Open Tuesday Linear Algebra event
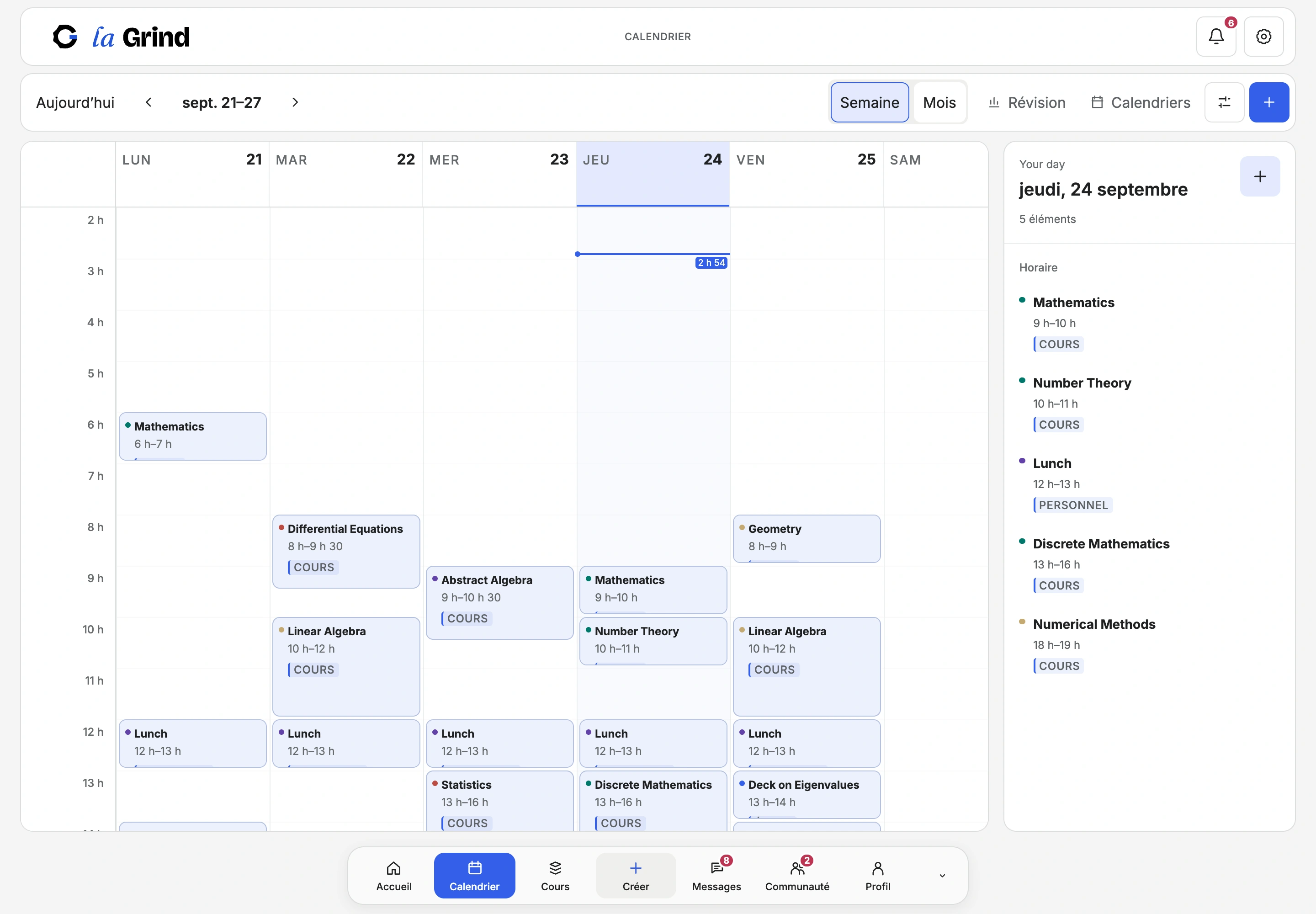The height and width of the screenshot is (914, 1316). pyautogui.click(x=346, y=666)
